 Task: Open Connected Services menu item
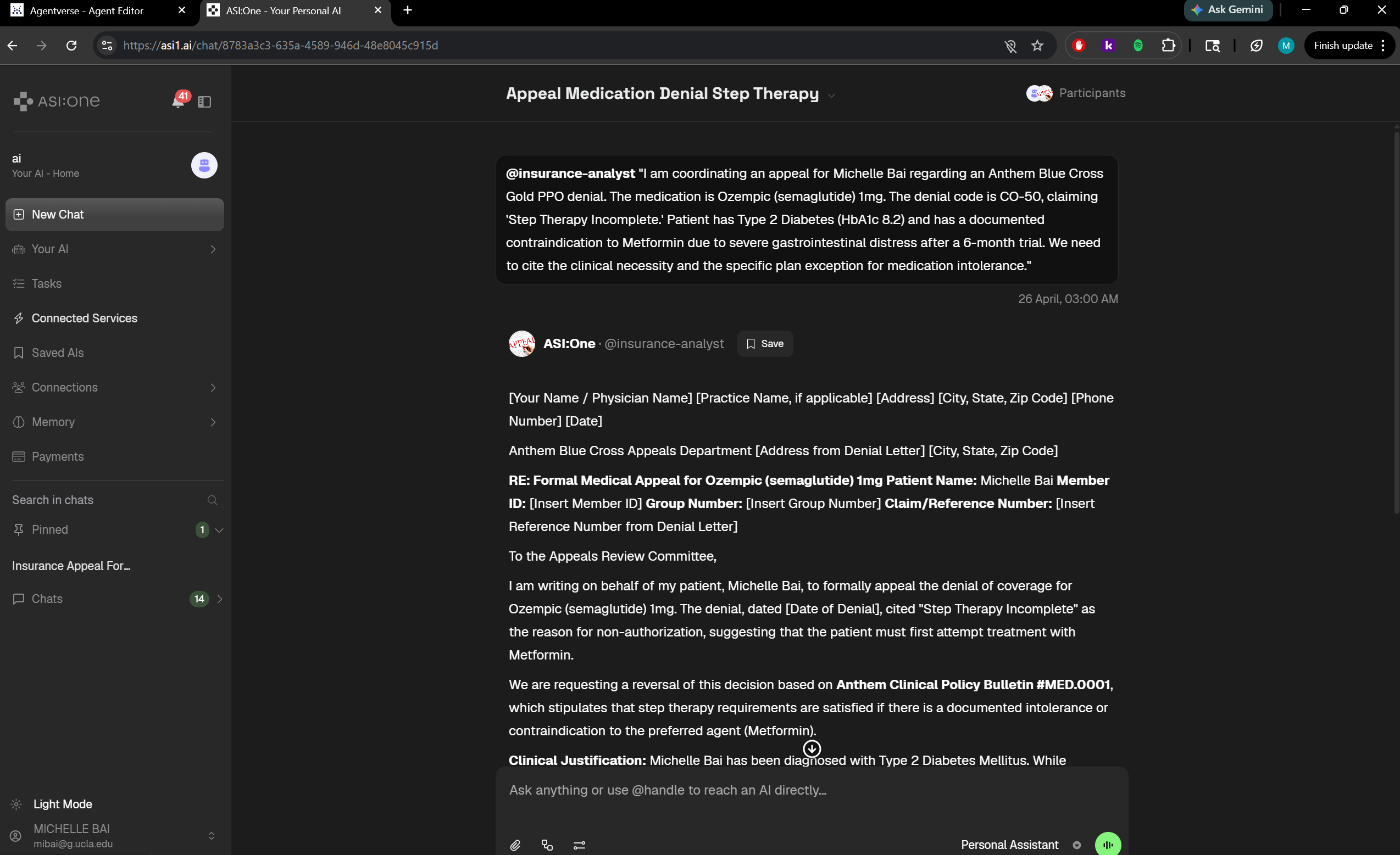coord(84,318)
